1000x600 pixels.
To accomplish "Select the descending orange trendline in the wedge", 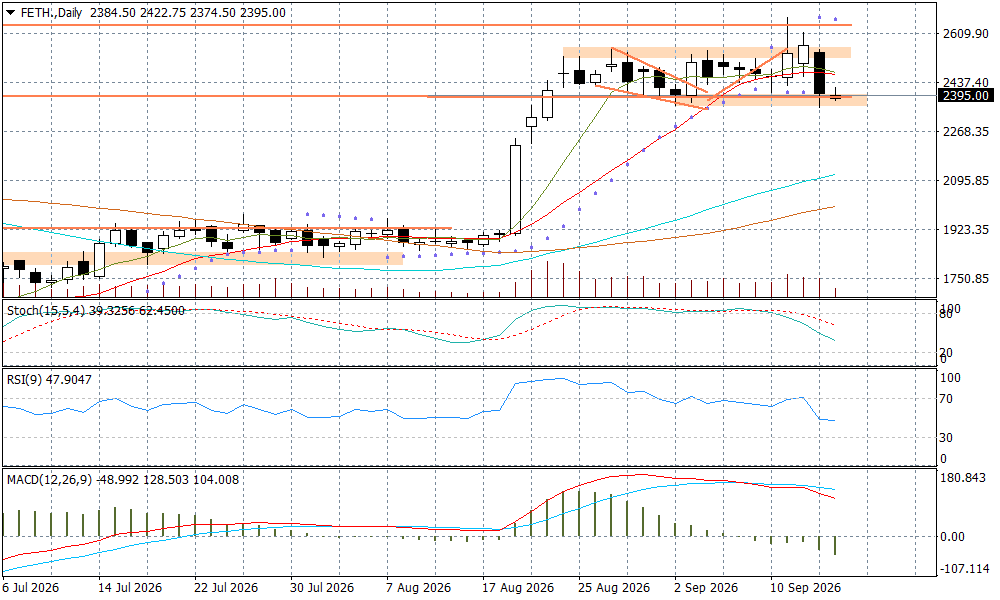I will click(659, 70).
